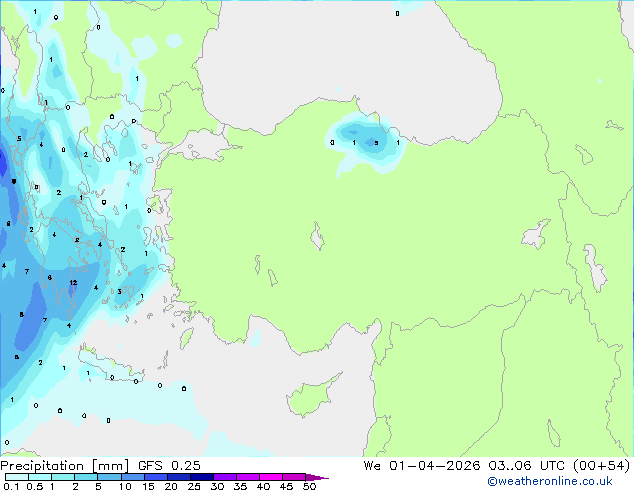
Task: Click the '0.1' legend scale label
Action: [11, 486]
